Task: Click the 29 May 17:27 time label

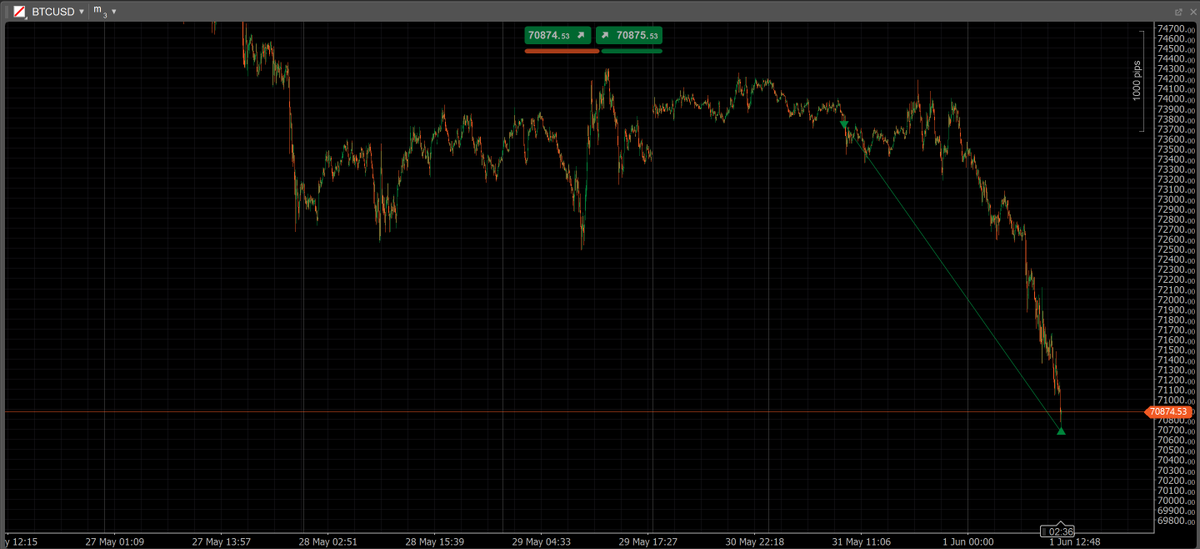Action: pyautogui.click(x=650, y=542)
